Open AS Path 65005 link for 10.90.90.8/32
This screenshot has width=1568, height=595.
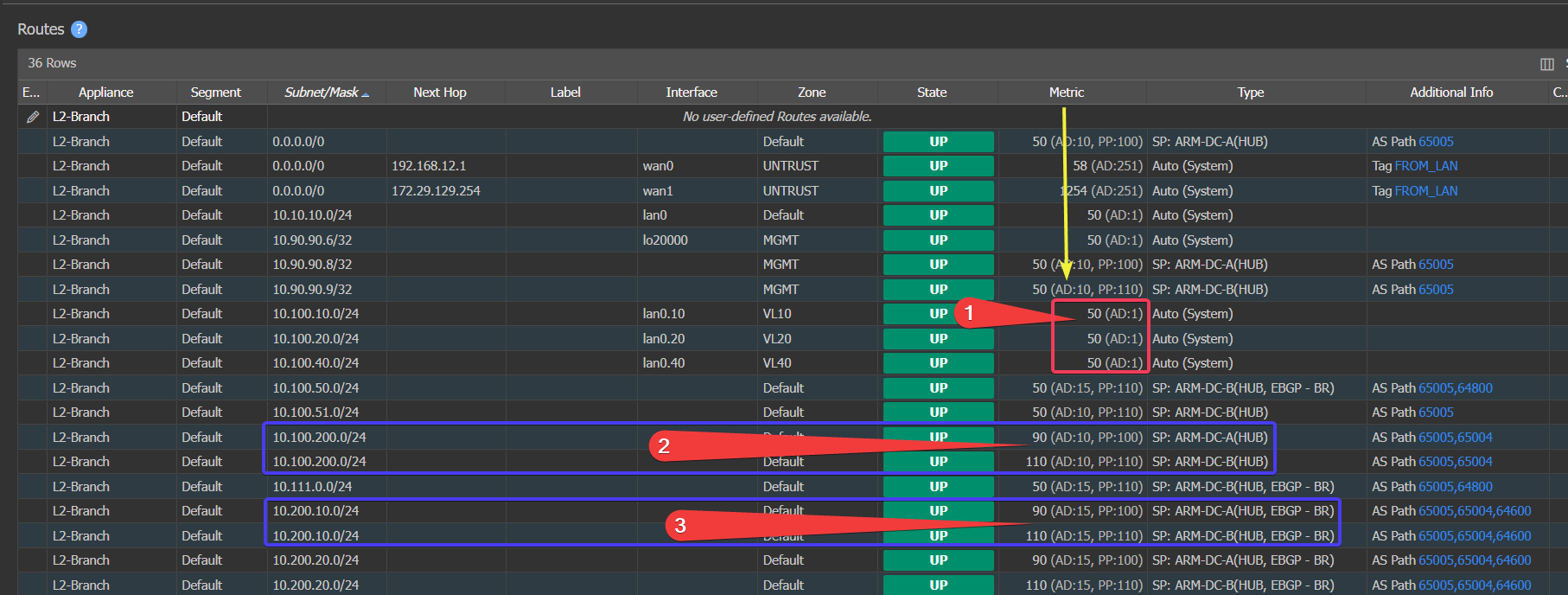pyautogui.click(x=1436, y=265)
